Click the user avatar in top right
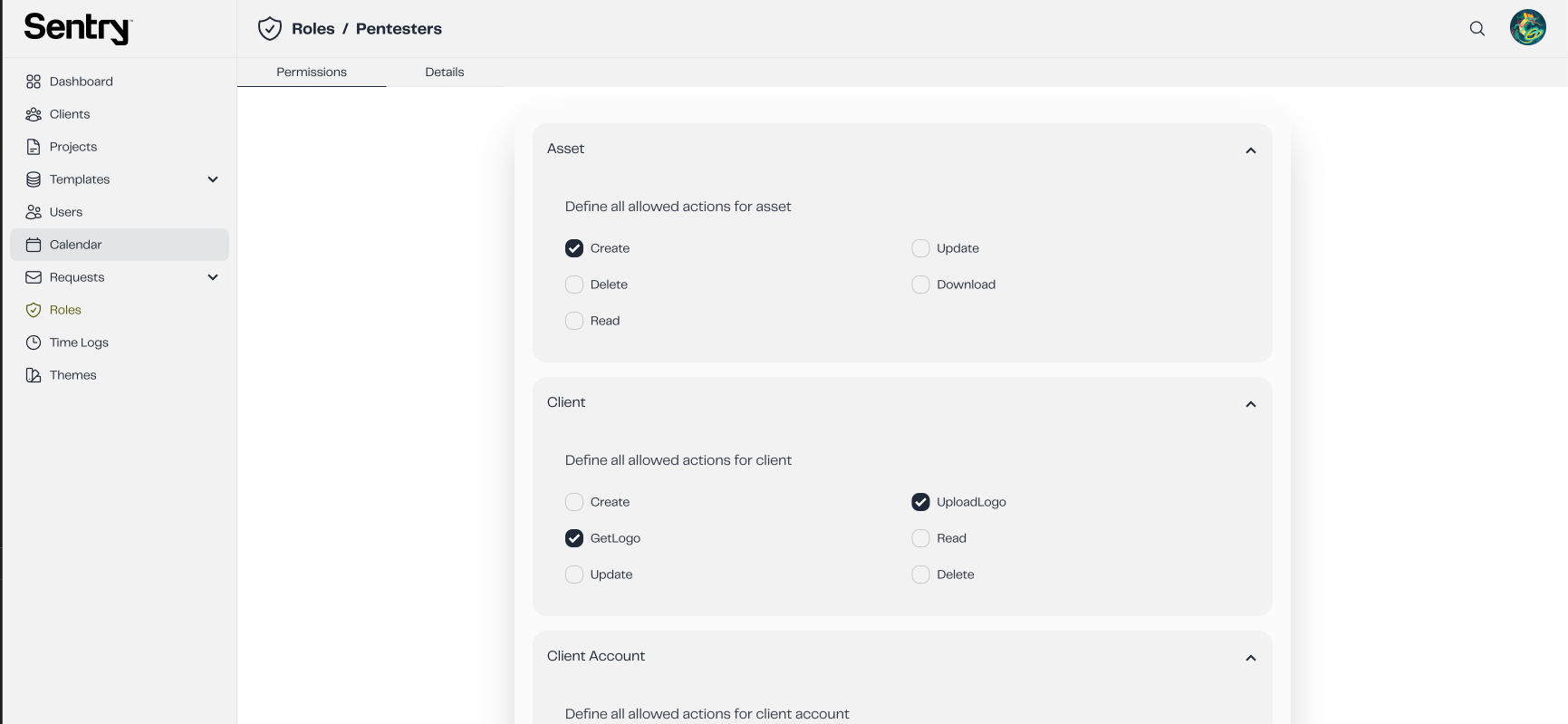The image size is (1568, 724). [1527, 27]
